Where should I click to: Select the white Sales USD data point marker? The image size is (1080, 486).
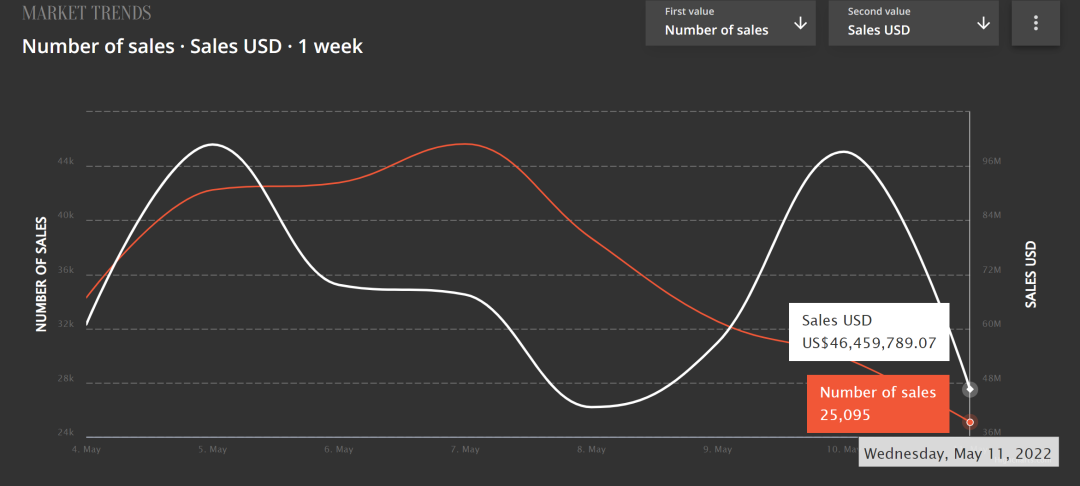[970, 389]
